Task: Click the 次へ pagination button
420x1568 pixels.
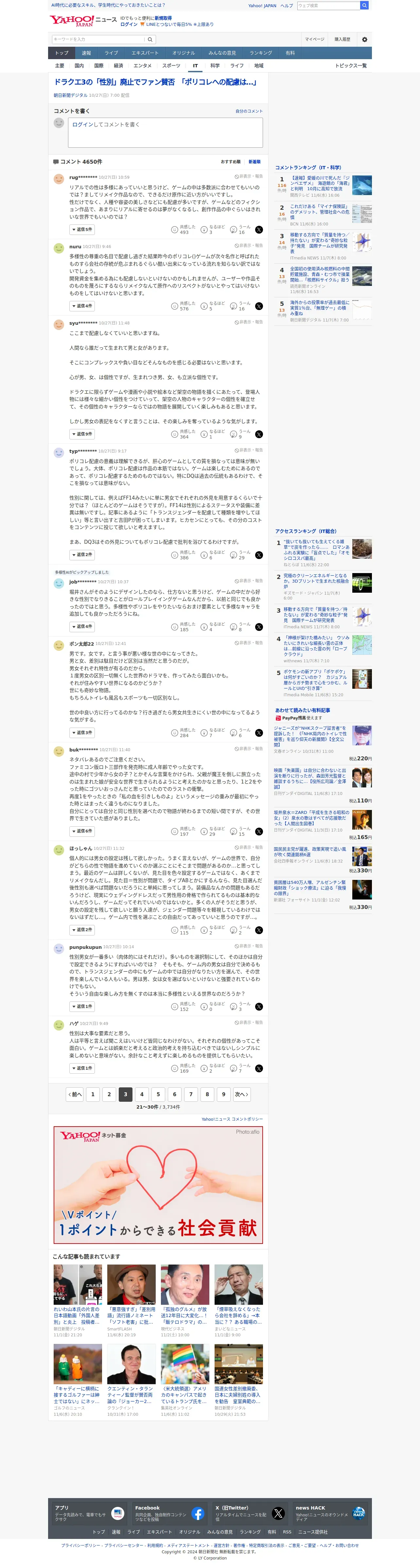Action: (x=241, y=1095)
